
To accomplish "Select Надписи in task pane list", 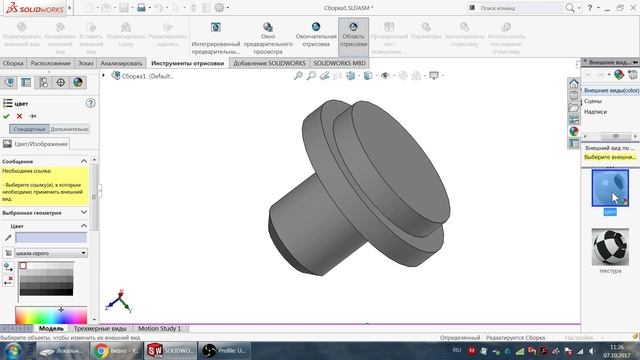I will pyautogui.click(x=596, y=111).
